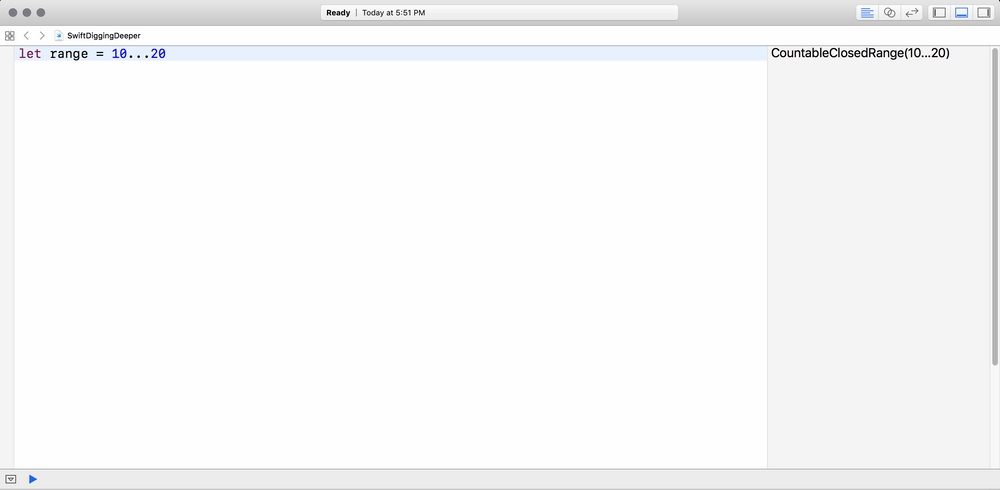This screenshot has width=1000, height=490.
Task: Open the Assistant editor
Action: (889, 13)
